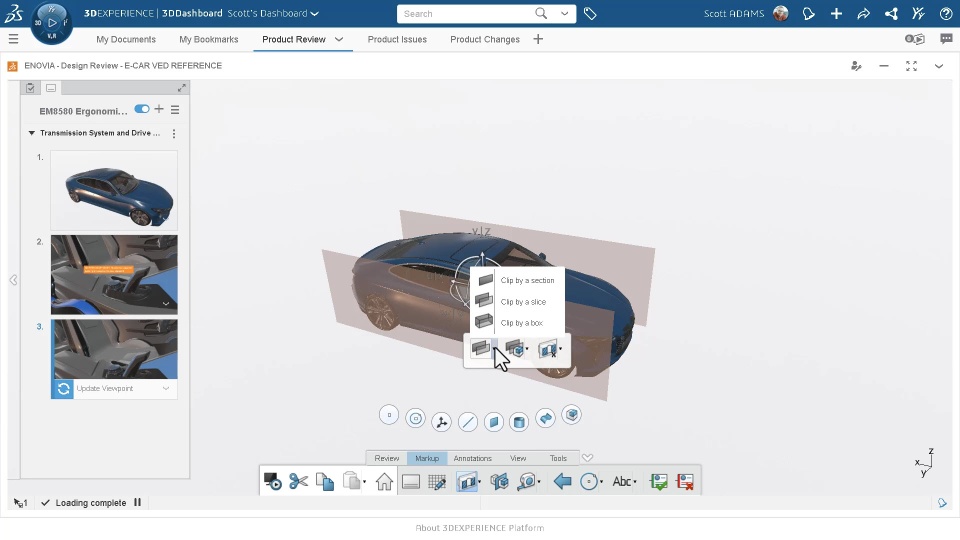Click the tag icon next to search
Viewport: 960px width, 540px height.
point(590,13)
